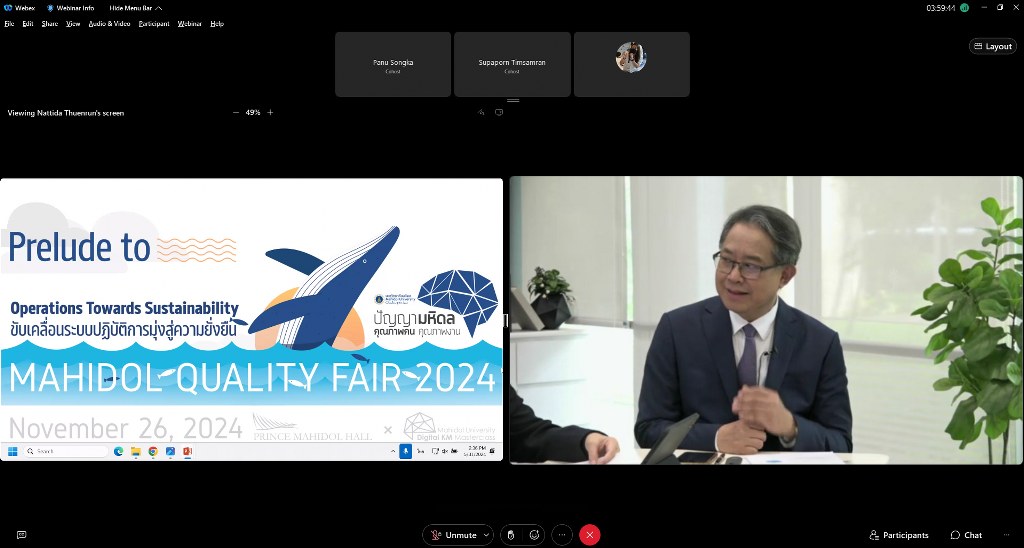The height and width of the screenshot is (548, 1024).
Task: Click the shared Mahidol Quality Fair slide
Action: [251, 310]
